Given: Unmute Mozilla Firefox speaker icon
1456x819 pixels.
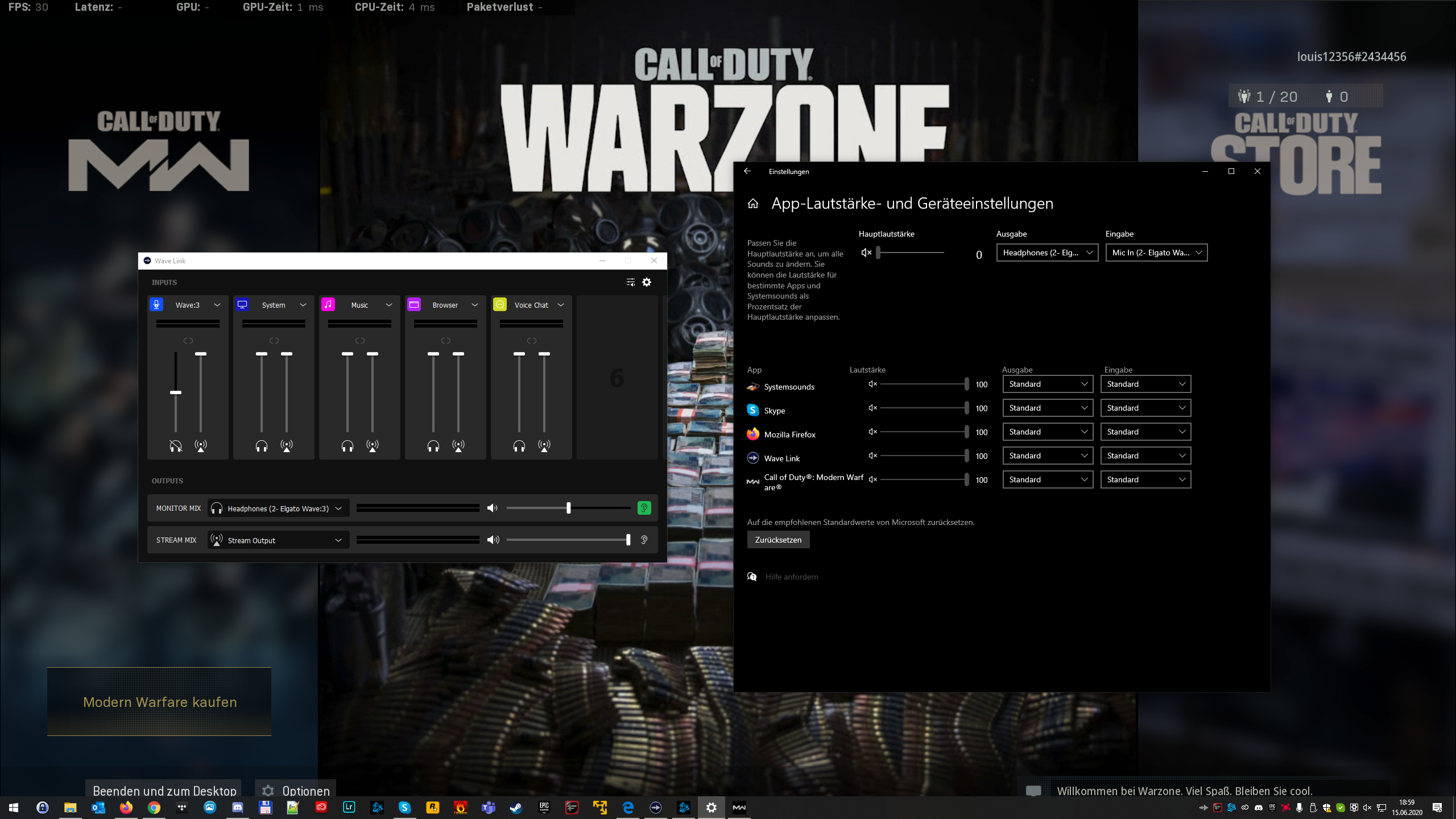Looking at the screenshot, I should [873, 432].
